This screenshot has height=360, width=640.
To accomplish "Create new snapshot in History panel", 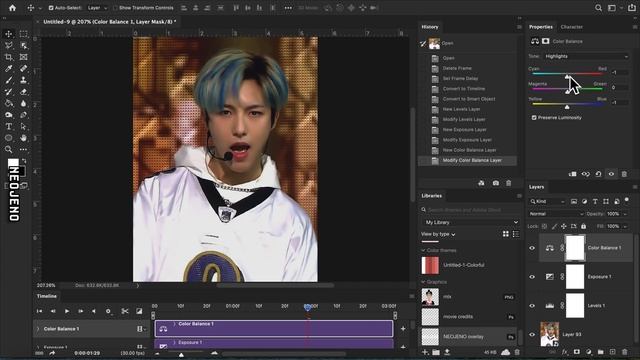I will 496,183.
